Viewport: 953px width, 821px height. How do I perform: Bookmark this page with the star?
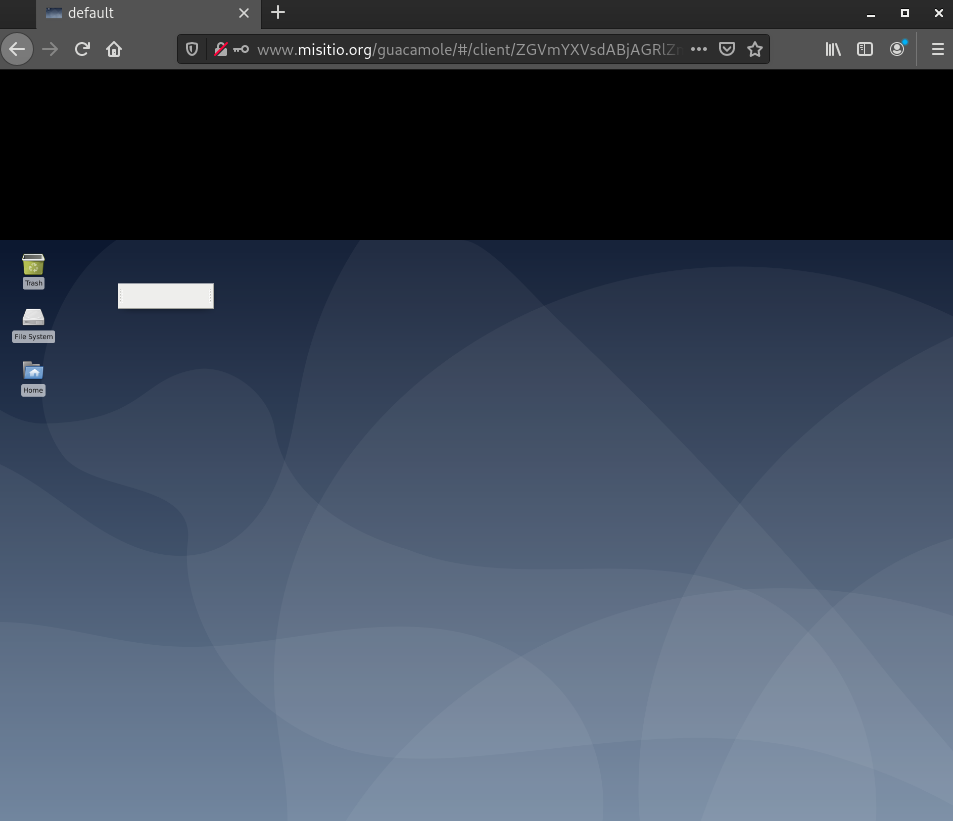point(755,49)
